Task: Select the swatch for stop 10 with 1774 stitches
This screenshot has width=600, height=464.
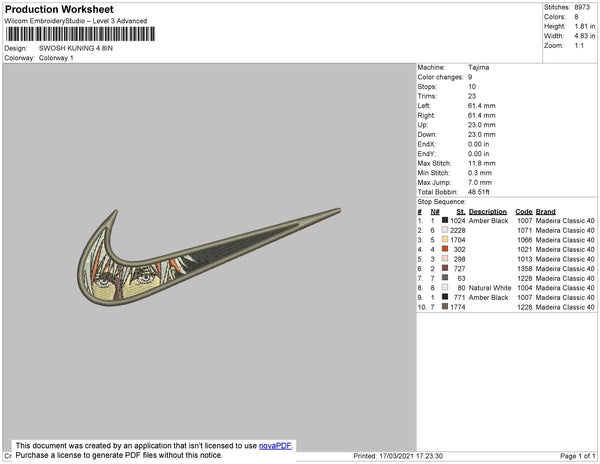Action: (x=445, y=306)
